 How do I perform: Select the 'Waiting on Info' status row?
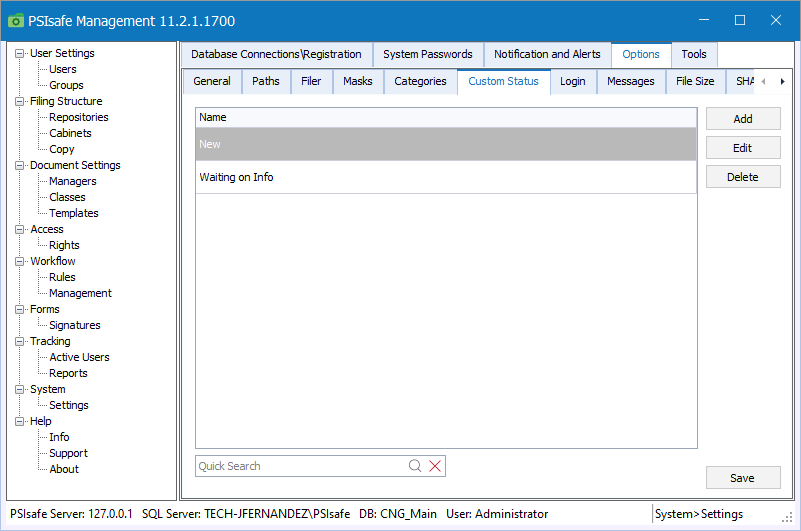tap(446, 177)
